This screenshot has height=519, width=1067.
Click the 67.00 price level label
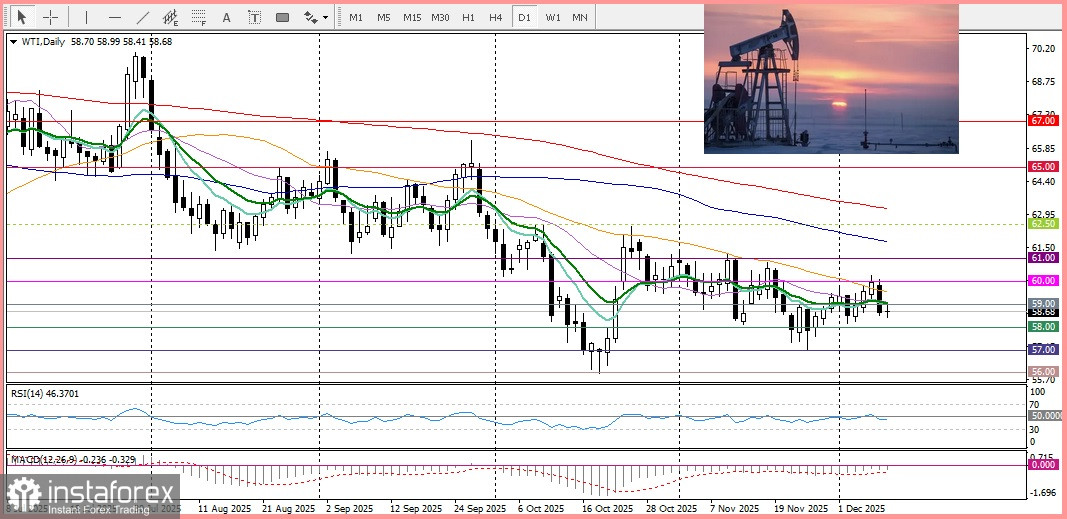pos(1044,120)
